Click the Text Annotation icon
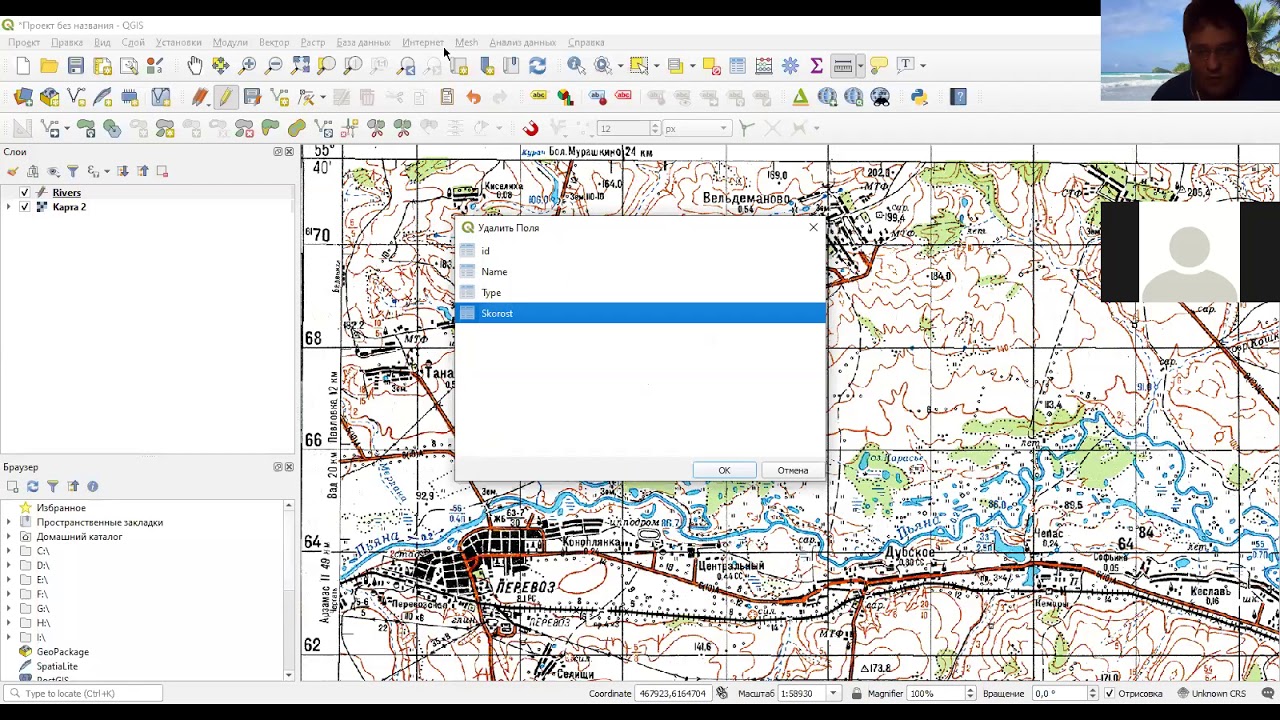 coord(906,66)
